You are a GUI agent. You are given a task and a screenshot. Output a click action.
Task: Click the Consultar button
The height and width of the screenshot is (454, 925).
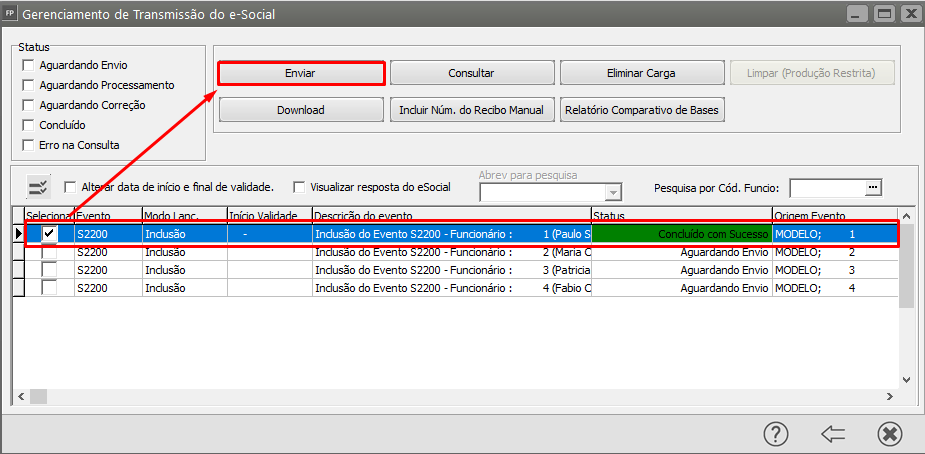[x=471, y=74]
